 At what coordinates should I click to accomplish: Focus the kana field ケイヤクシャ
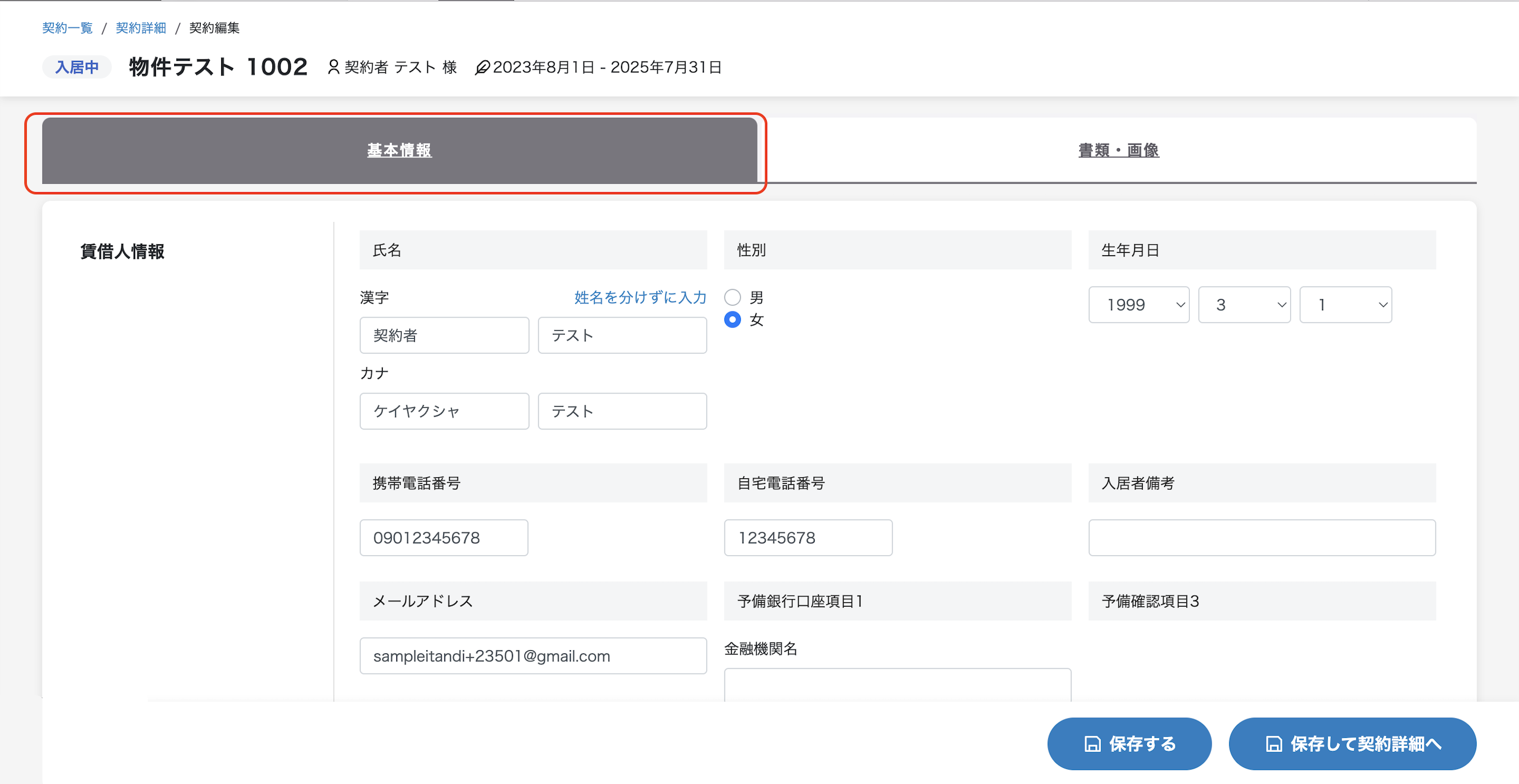pos(444,411)
